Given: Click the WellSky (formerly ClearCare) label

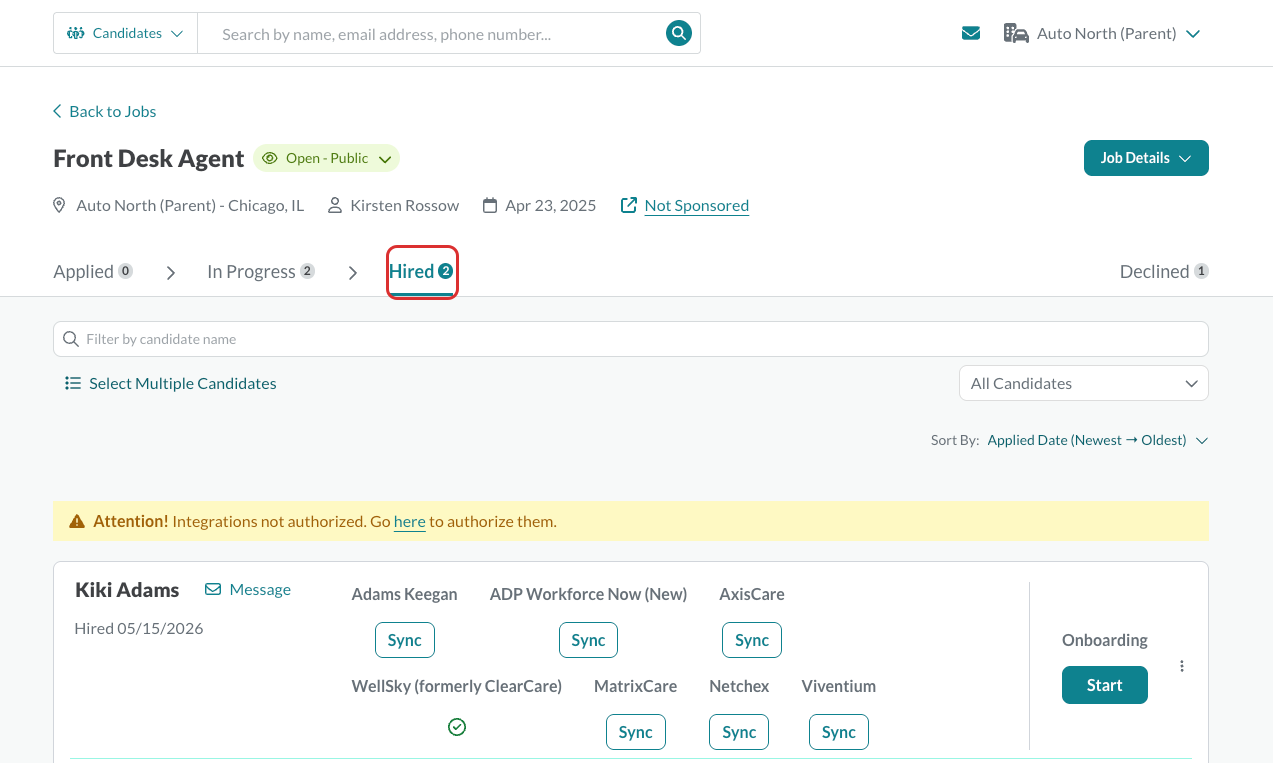Looking at the screenshot, I should coord(457,686).
